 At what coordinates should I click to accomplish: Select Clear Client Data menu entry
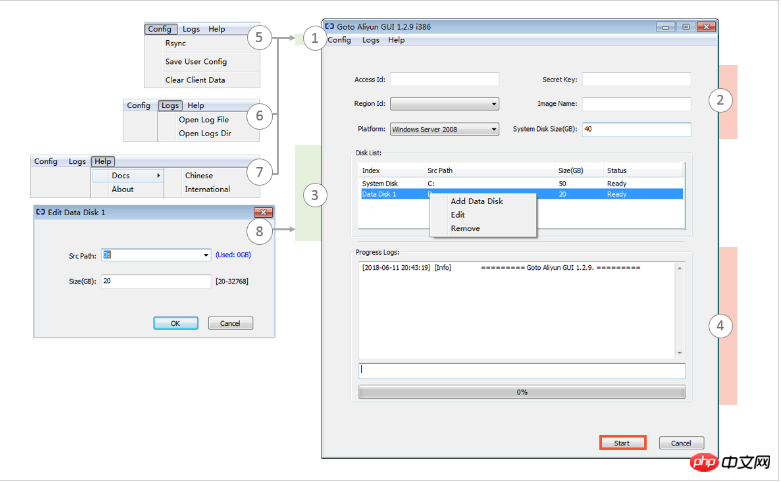tap(195, 80)
